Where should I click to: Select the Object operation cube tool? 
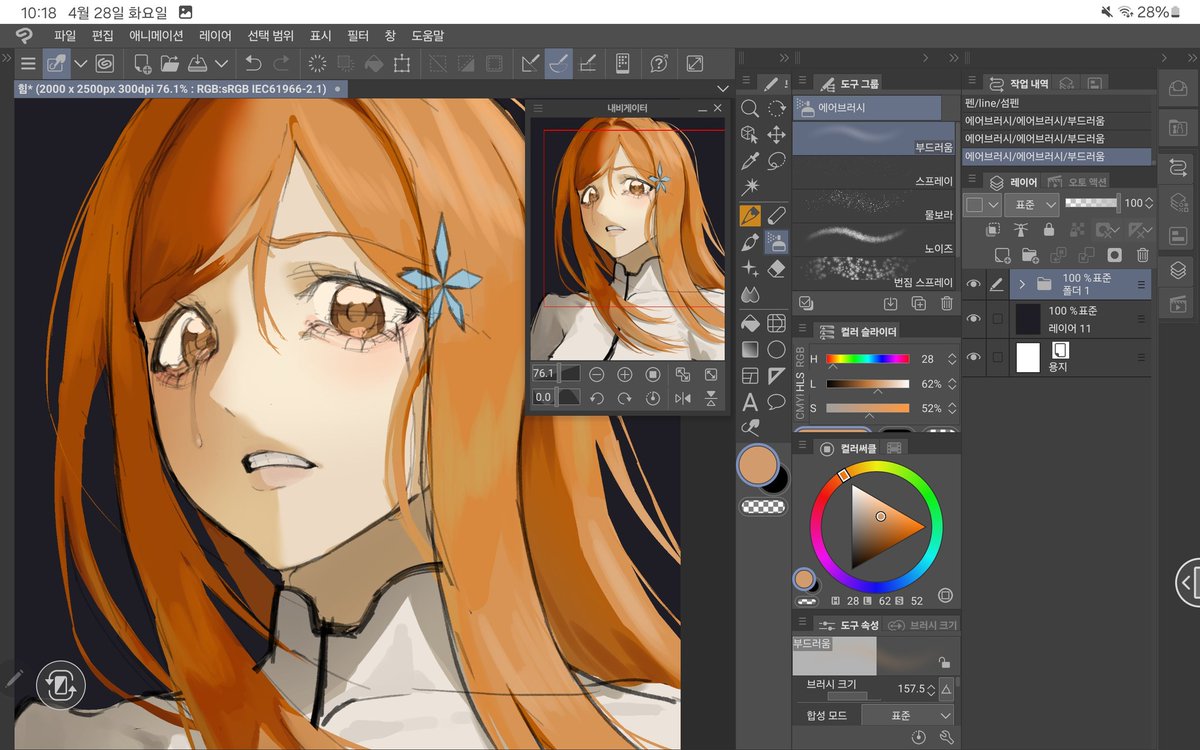tap(749, 134)
